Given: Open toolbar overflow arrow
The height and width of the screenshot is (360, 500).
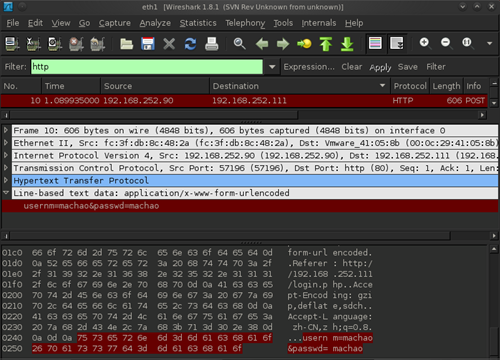Looking at the screenshot, I should pyautogui.click(x=490, y=43).
